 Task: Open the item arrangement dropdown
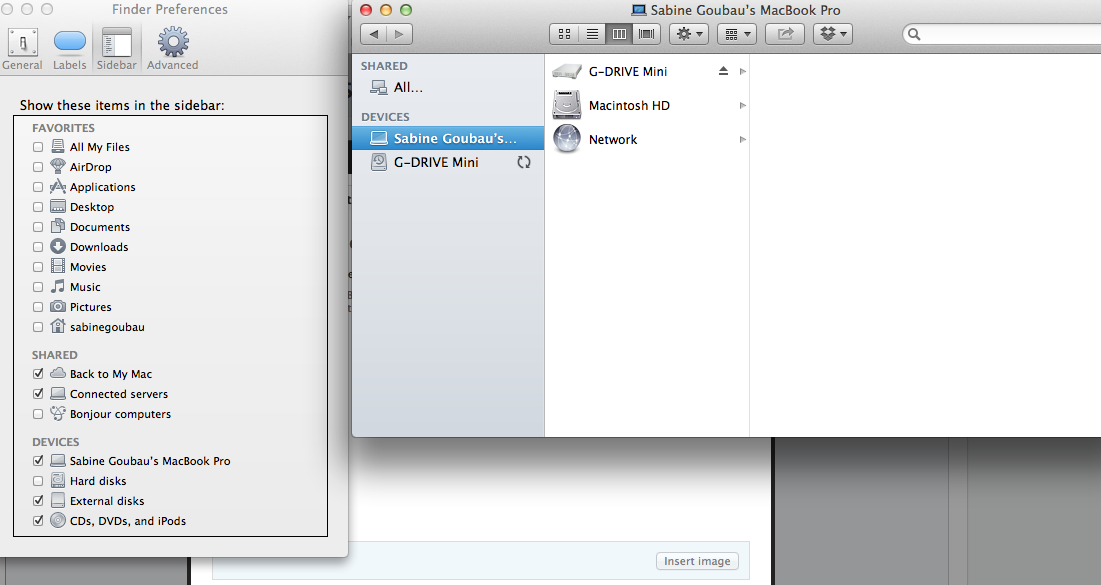click(x=737, y=34)
